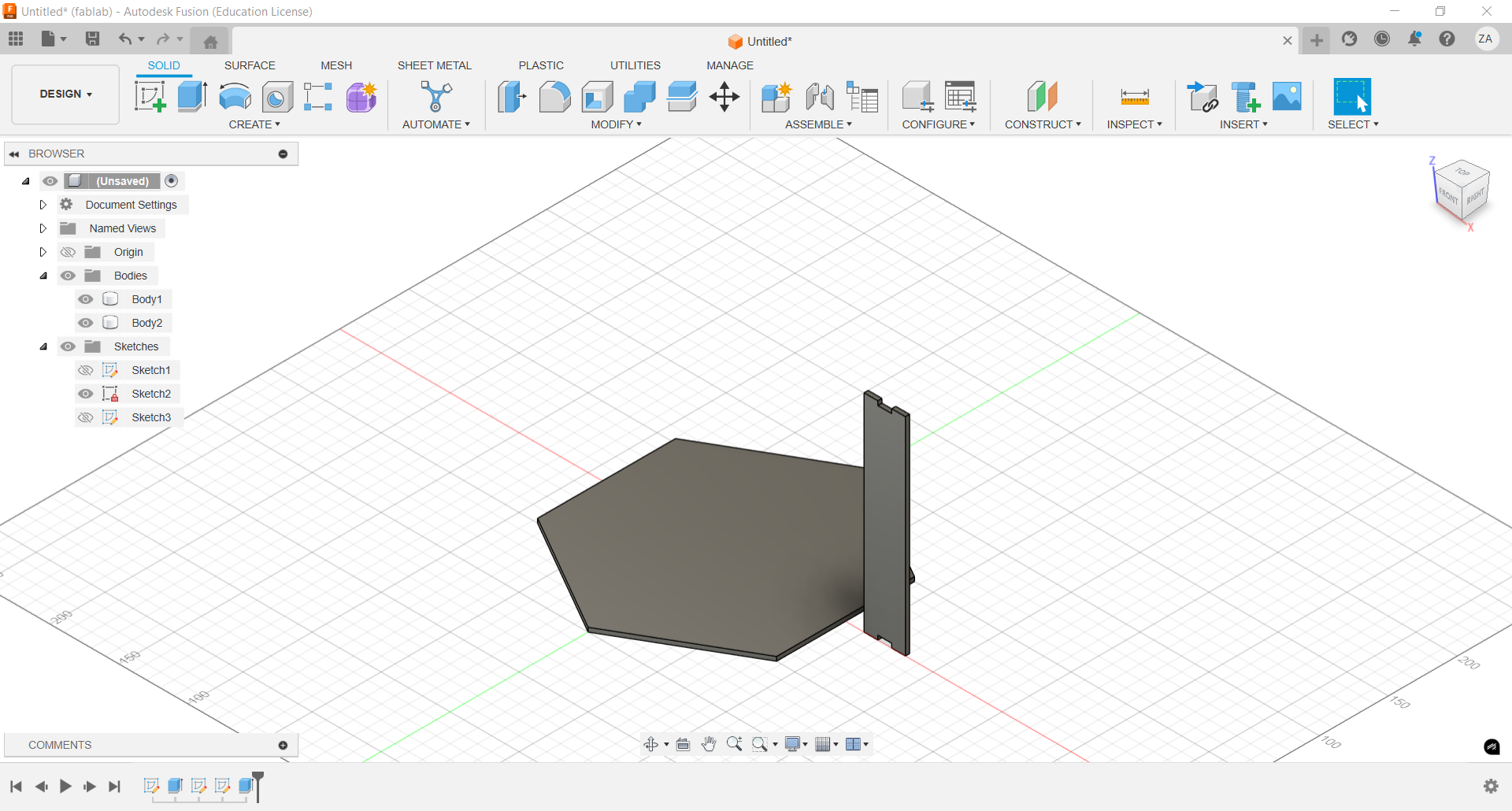Image resolution: width=1512 pixels, height=811 pixels.
Task: Select the Move/Copy tool
Action: tap(724, 97)
